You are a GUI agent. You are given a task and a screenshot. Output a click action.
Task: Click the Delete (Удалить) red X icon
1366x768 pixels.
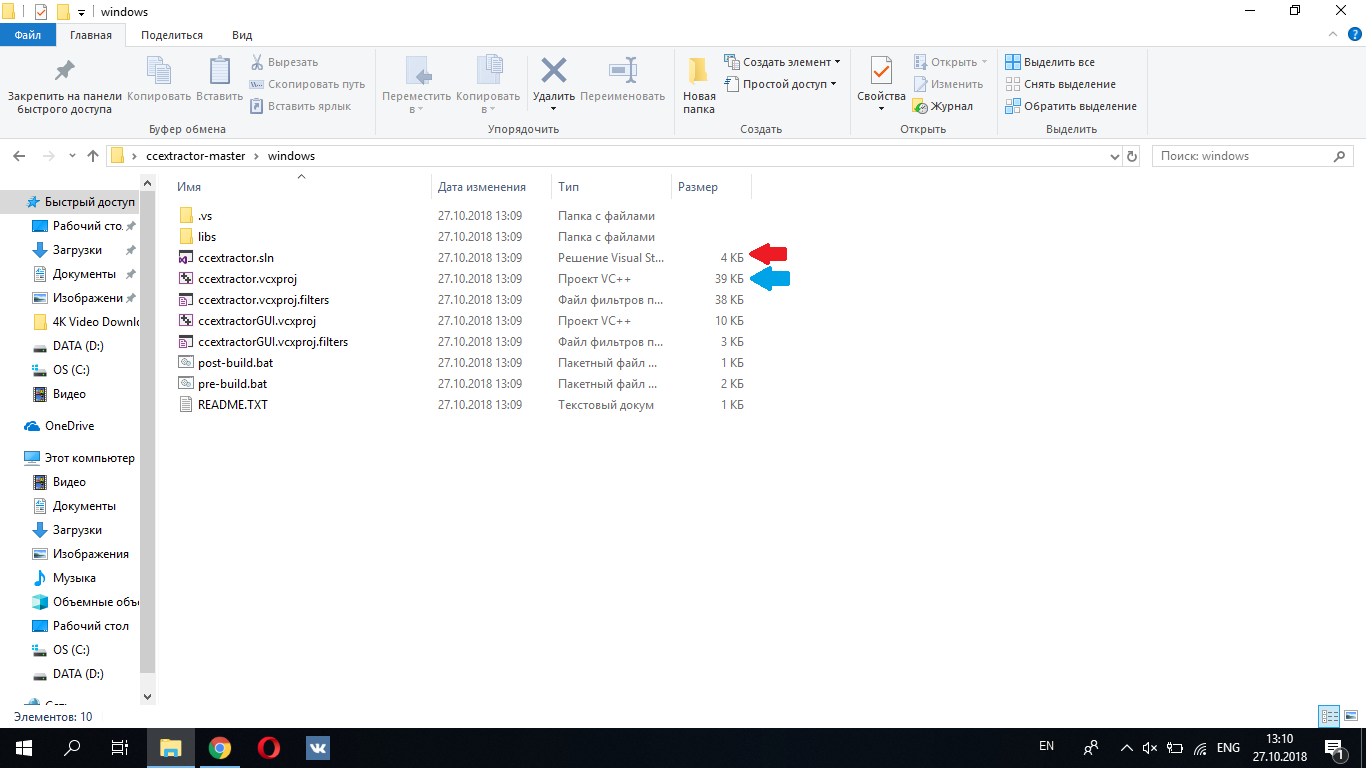[553, 71]
